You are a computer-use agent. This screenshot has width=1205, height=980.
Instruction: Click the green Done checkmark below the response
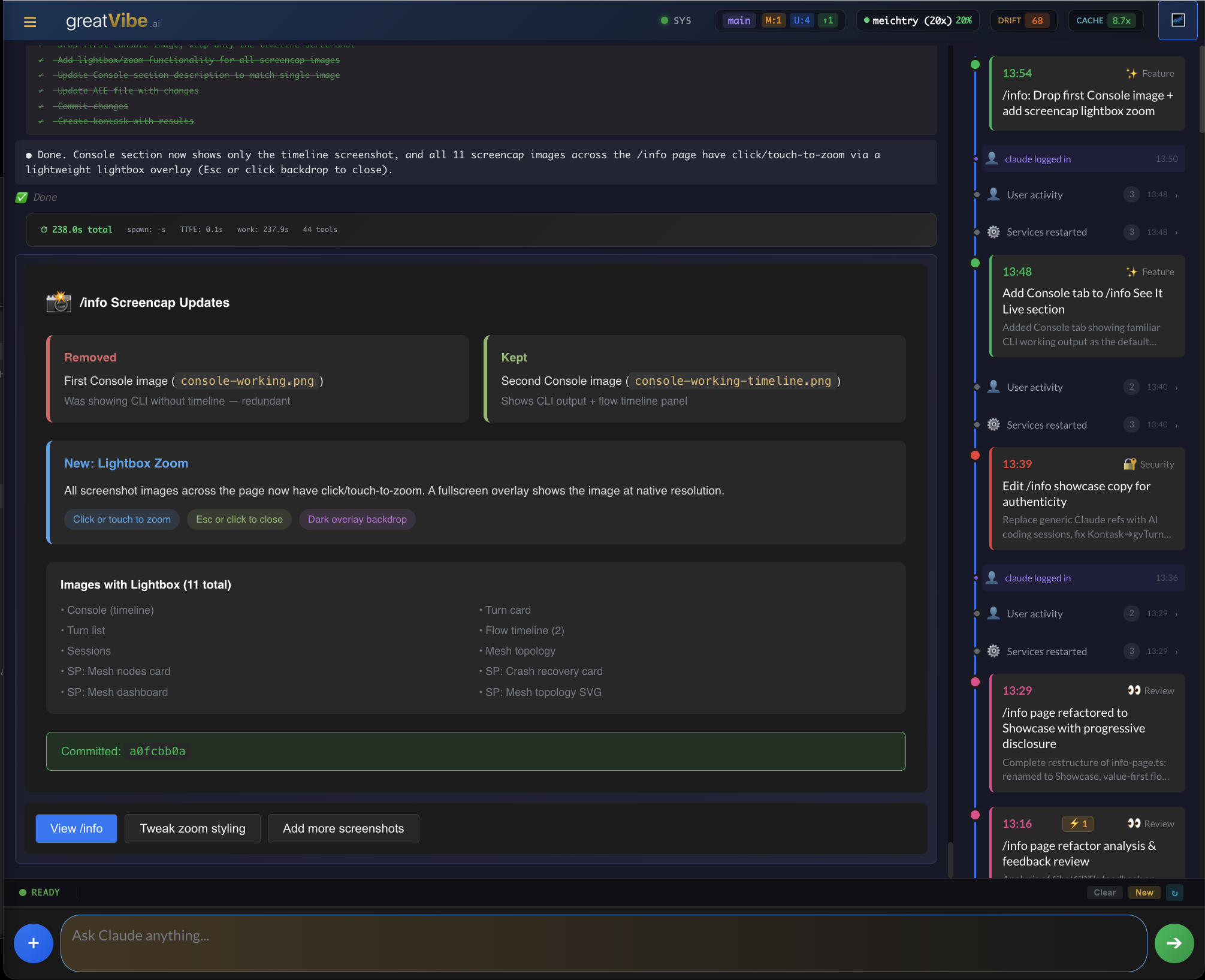(x=22, y=197)
